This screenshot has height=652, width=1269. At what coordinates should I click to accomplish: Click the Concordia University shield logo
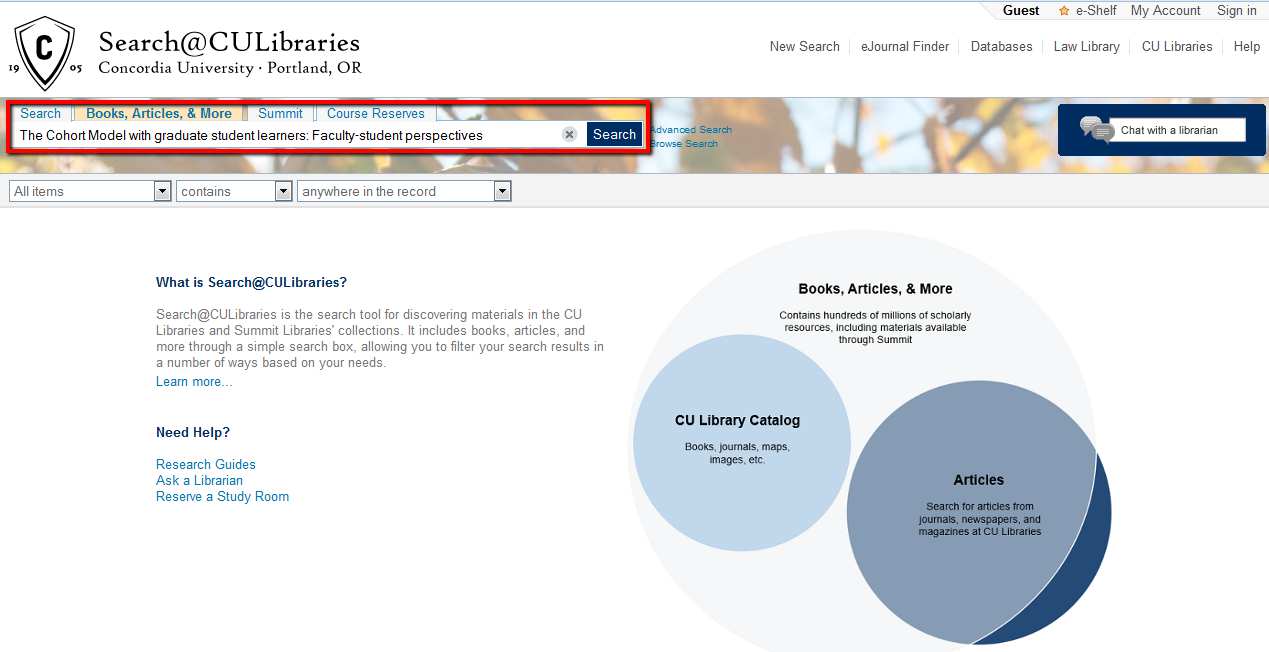[44, 53]
